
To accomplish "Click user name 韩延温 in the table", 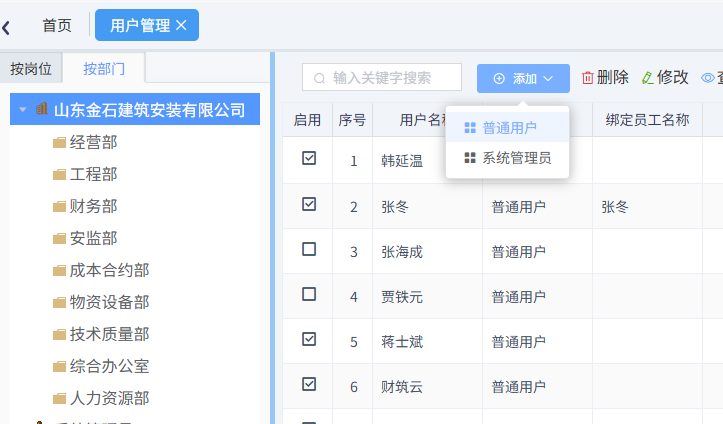I will [x=402, y=161].
